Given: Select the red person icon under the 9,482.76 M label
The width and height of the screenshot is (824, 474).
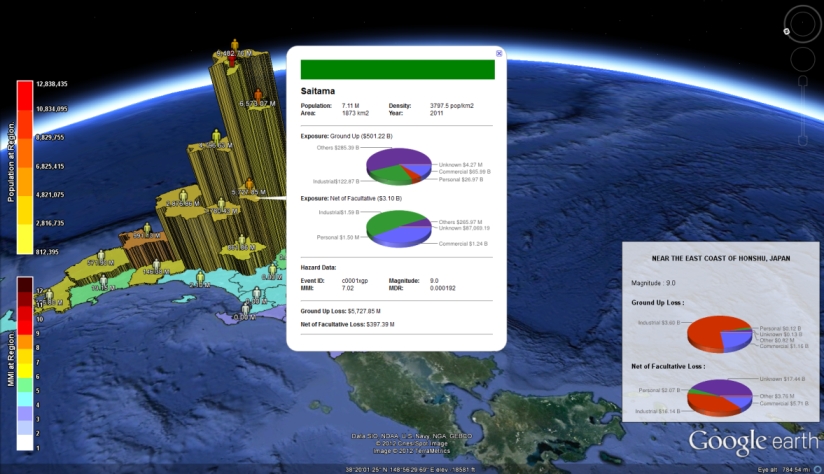Looking at the screenshot, I should point(232,61).
